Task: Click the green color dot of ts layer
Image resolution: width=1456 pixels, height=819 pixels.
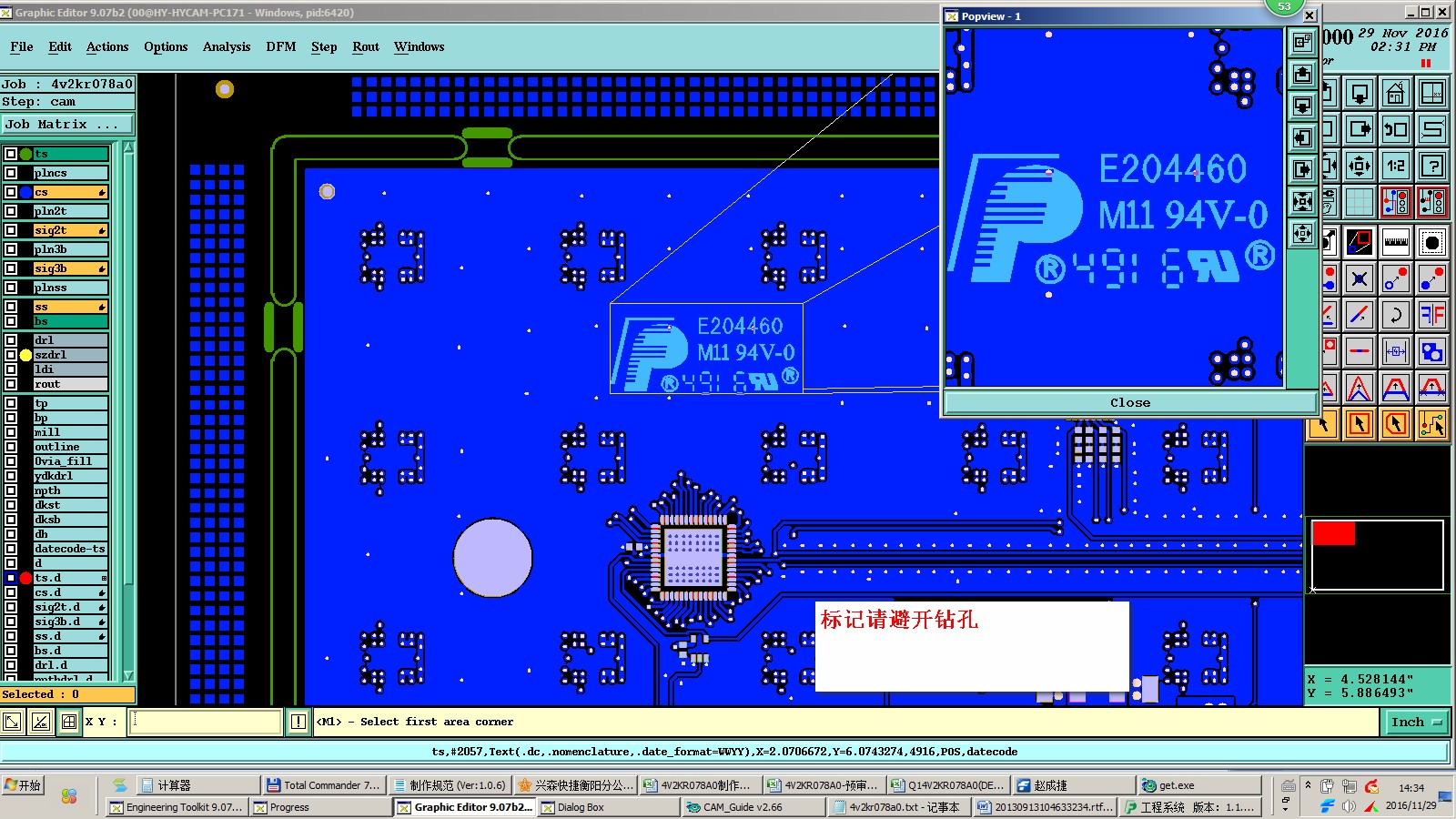Action: (x=25, y=154)
